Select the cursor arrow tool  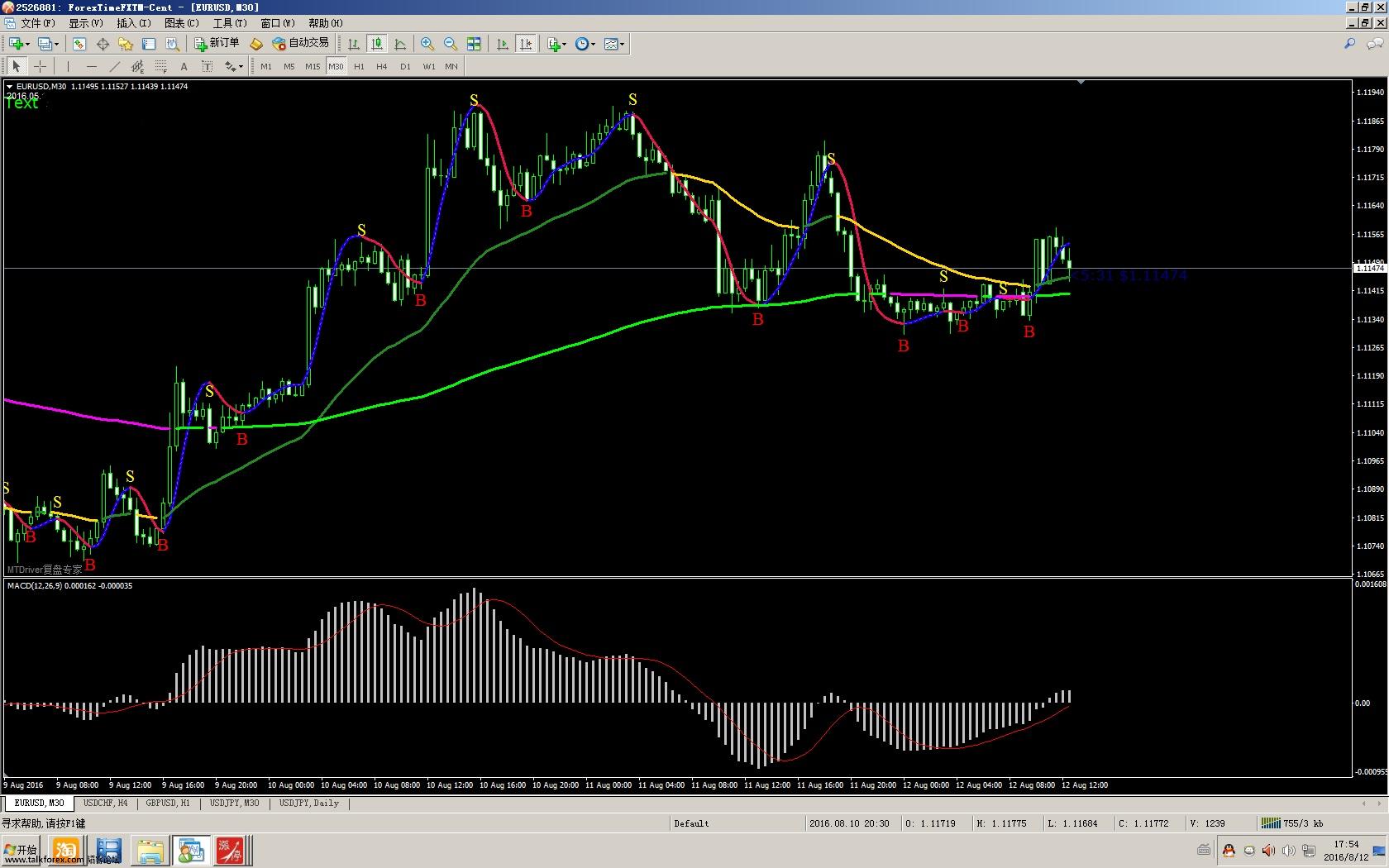(x=16, y=66)
